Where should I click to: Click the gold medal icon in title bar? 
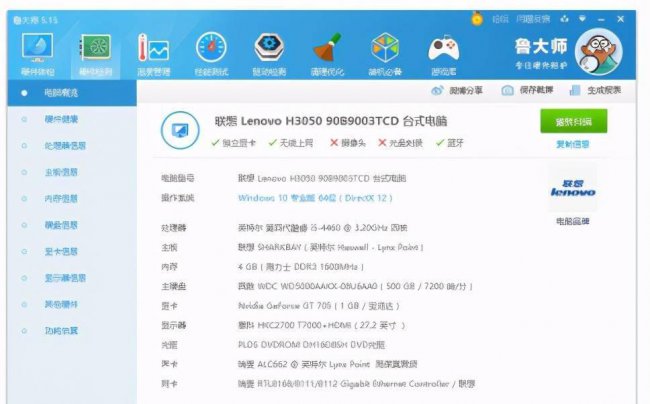click(x=477, y=19)
